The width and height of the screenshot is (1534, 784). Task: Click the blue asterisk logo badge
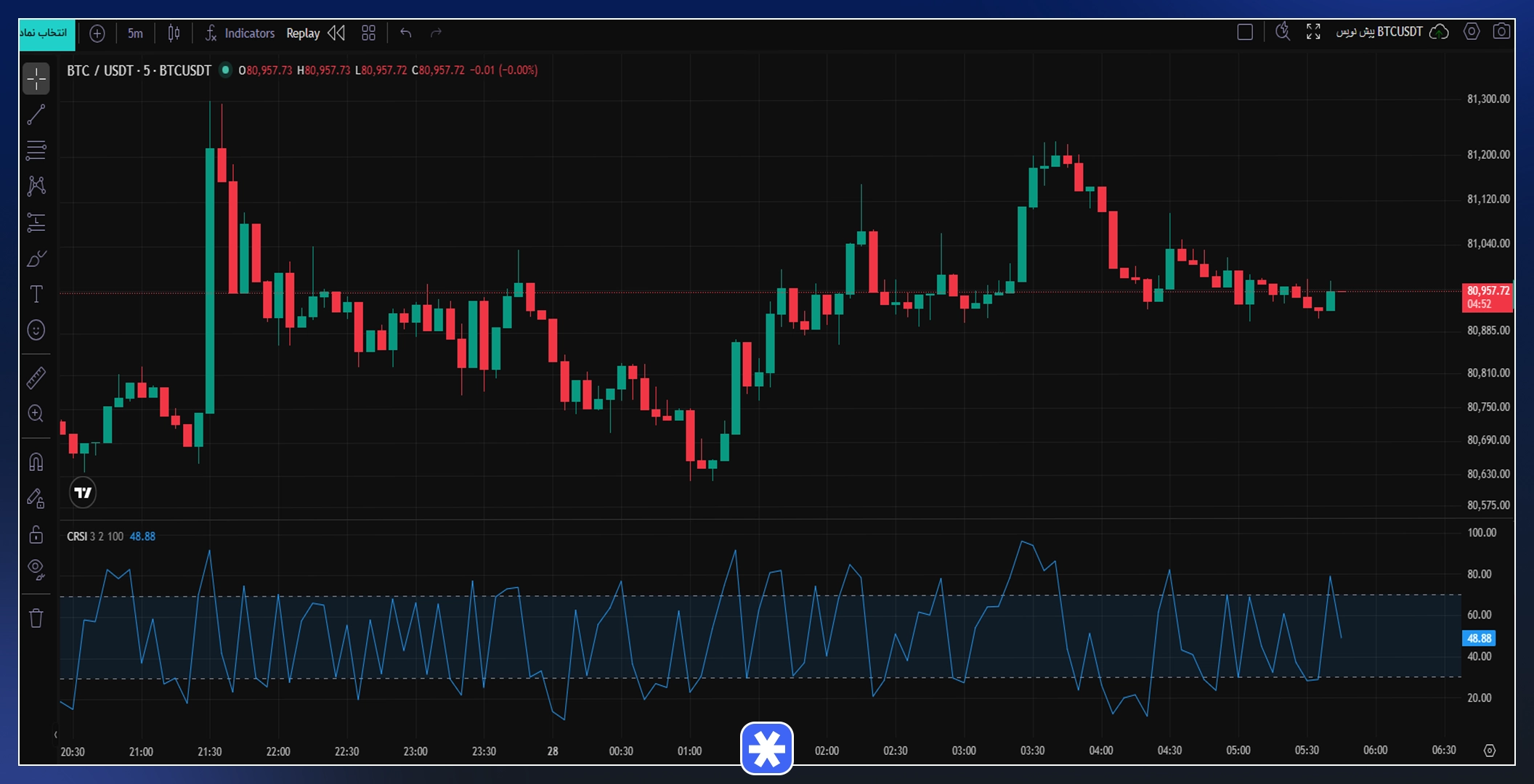767,748
